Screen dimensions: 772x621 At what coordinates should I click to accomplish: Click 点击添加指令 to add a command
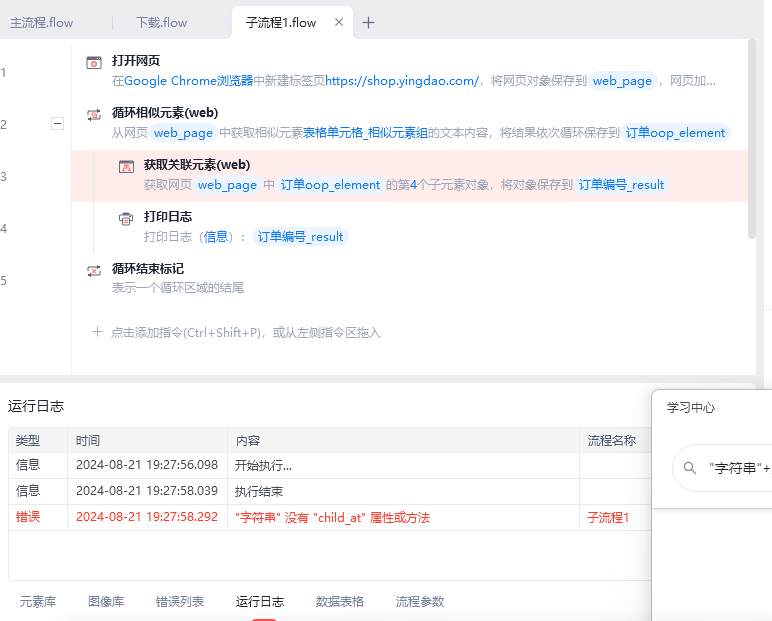(246, 333)
